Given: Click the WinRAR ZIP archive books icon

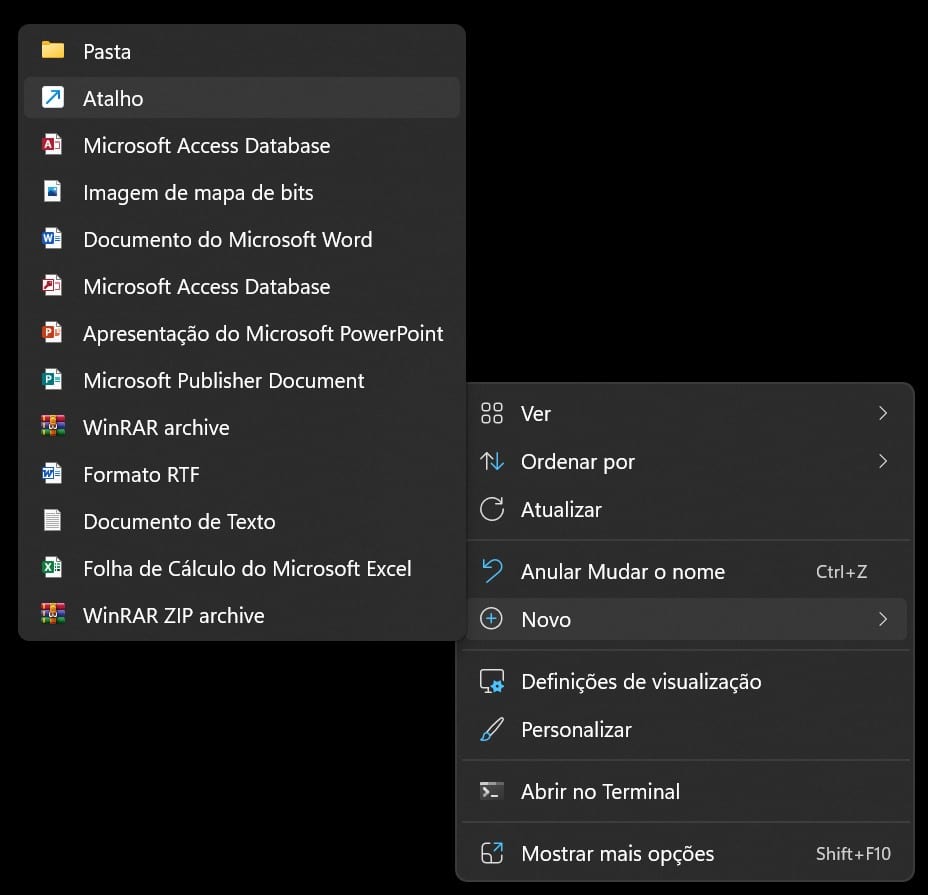Looking at the screenshot, I should (52, 616).
